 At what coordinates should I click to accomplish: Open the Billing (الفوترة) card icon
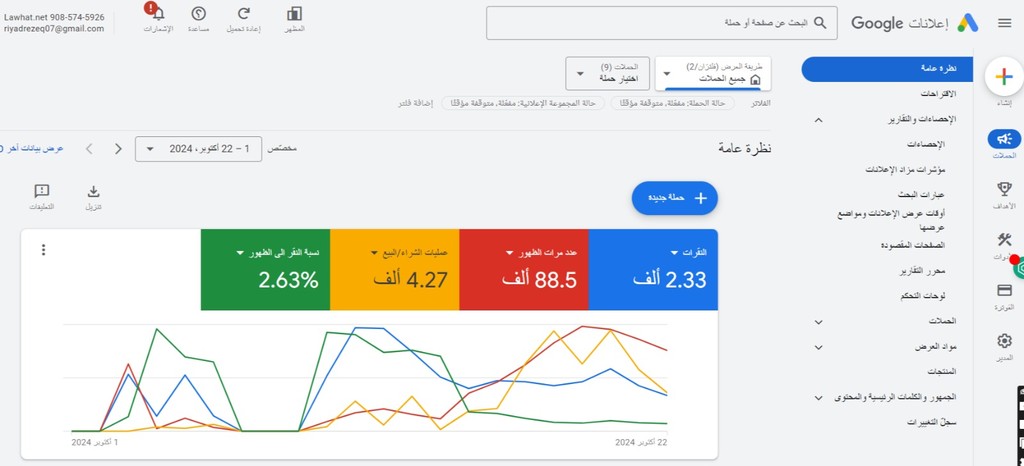click(1005, 290)
